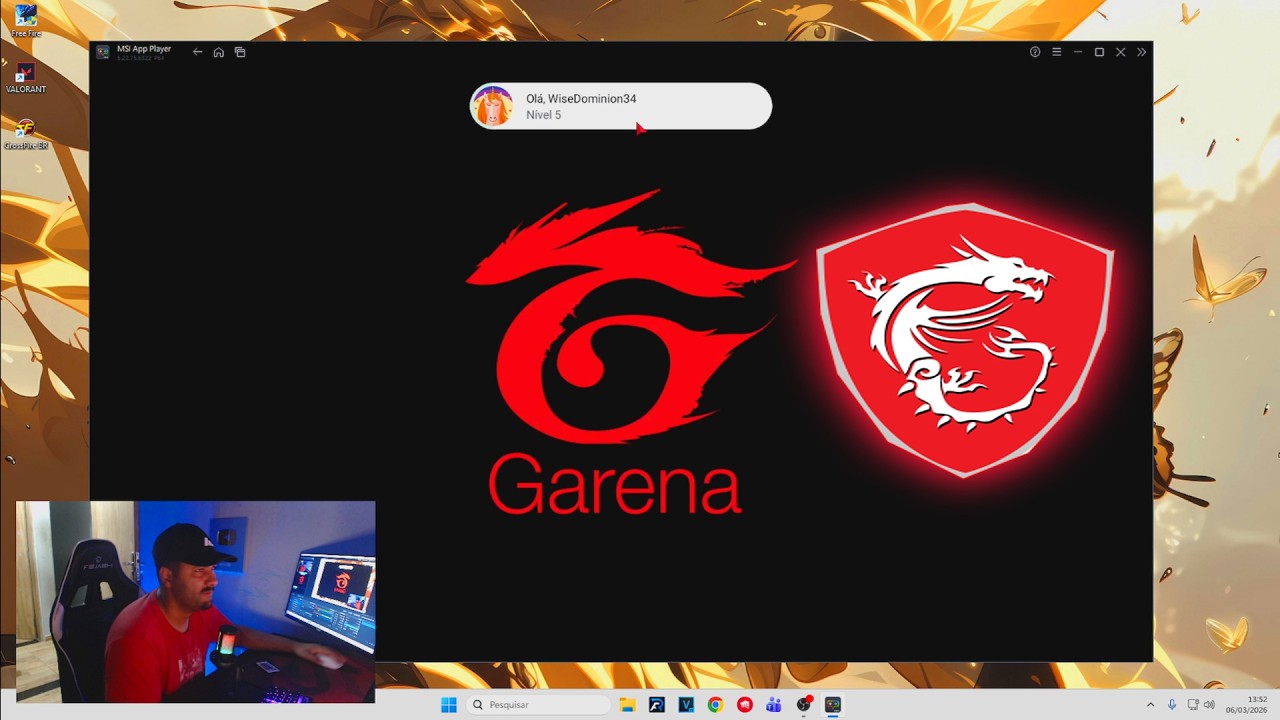Click the 'Nível 5' level text
Screen dimensions: 1280x720
click(544, 115)
